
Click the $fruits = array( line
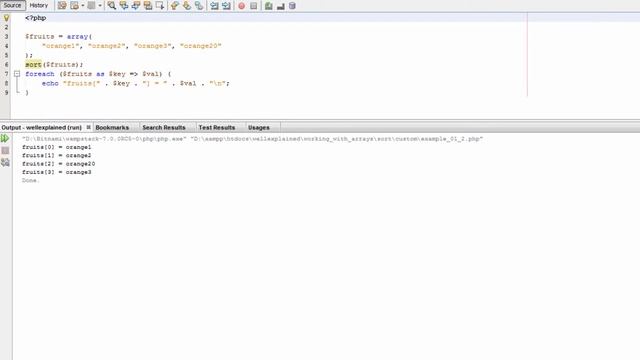click(x=58, y=36)
